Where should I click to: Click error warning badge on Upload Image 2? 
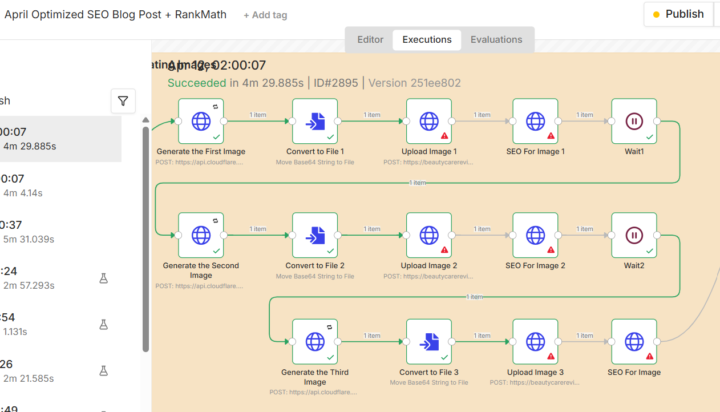(444, 250)
